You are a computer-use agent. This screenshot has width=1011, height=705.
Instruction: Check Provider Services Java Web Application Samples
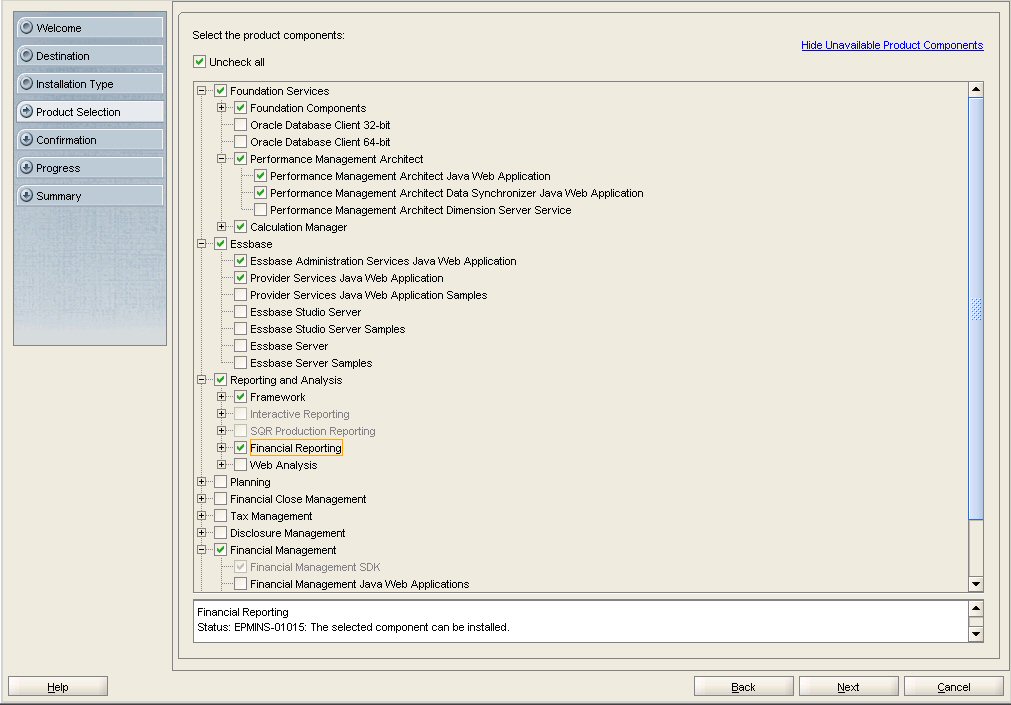point(240,295)
